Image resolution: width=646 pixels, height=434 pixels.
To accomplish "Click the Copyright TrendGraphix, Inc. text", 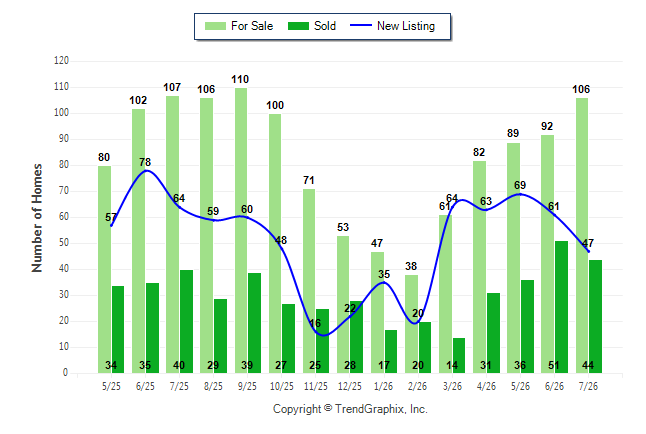I will pos(350,409).
